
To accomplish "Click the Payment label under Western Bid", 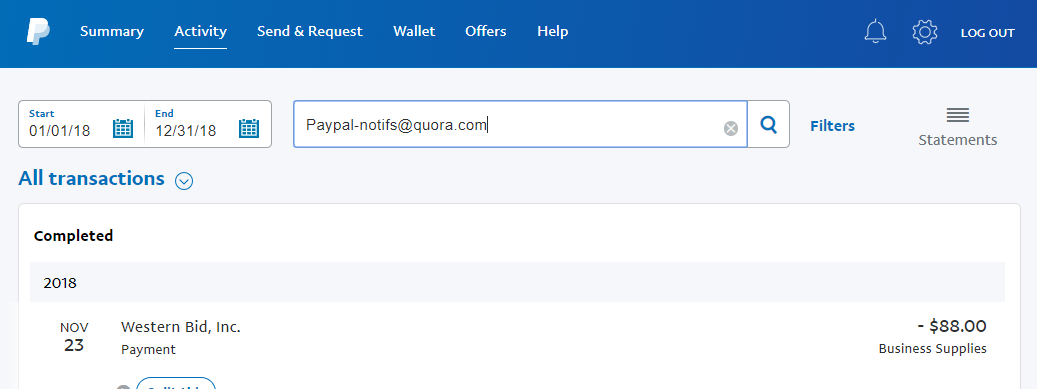I will (148, 349).
